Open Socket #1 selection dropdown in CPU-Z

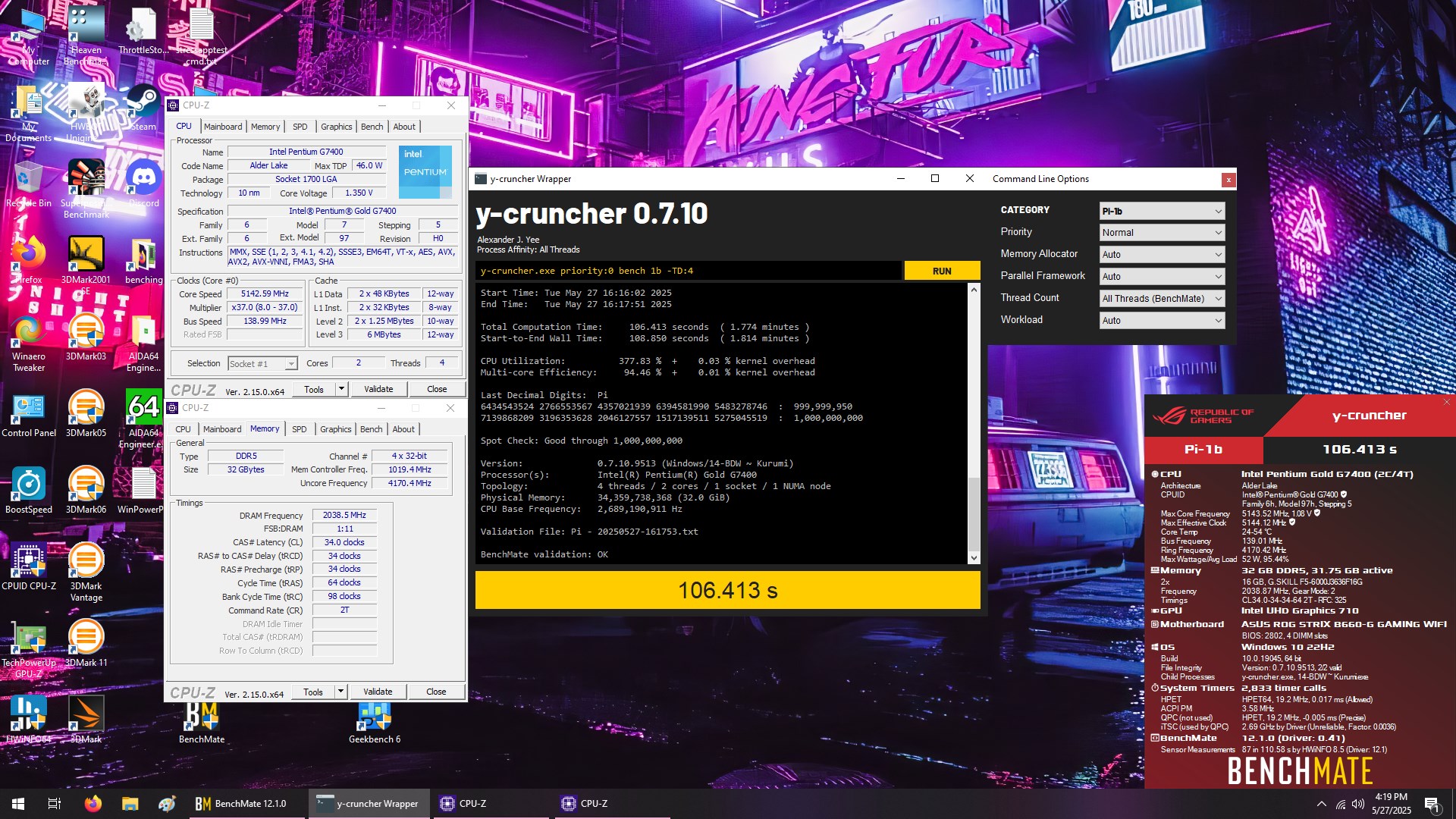262,364
